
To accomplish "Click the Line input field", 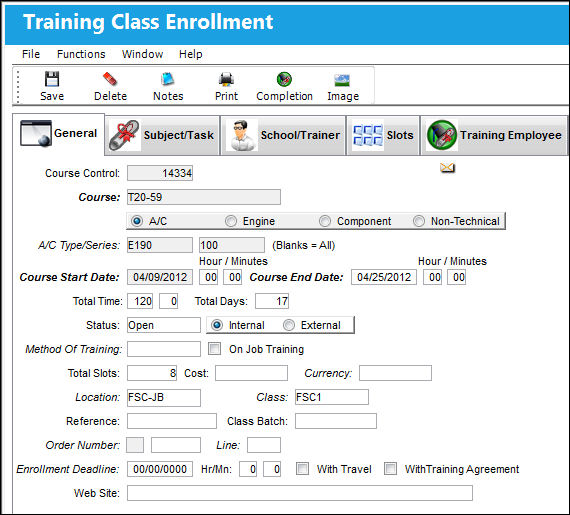I will pos(264,445).
